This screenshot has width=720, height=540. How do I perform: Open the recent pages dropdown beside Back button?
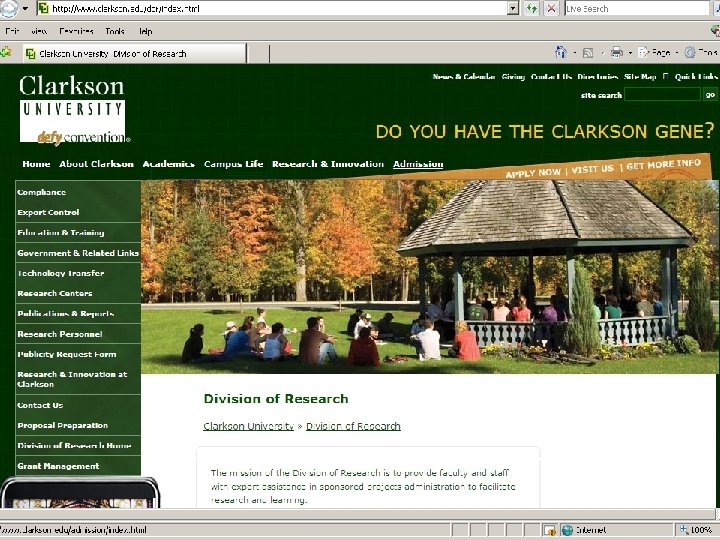[x=25, y=8]
